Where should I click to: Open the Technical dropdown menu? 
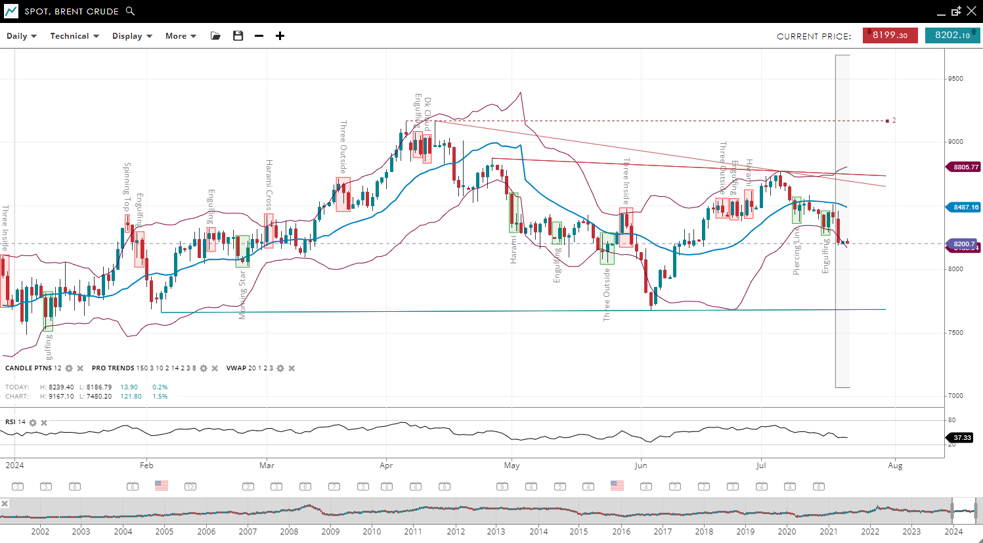(x=74, y=36)
